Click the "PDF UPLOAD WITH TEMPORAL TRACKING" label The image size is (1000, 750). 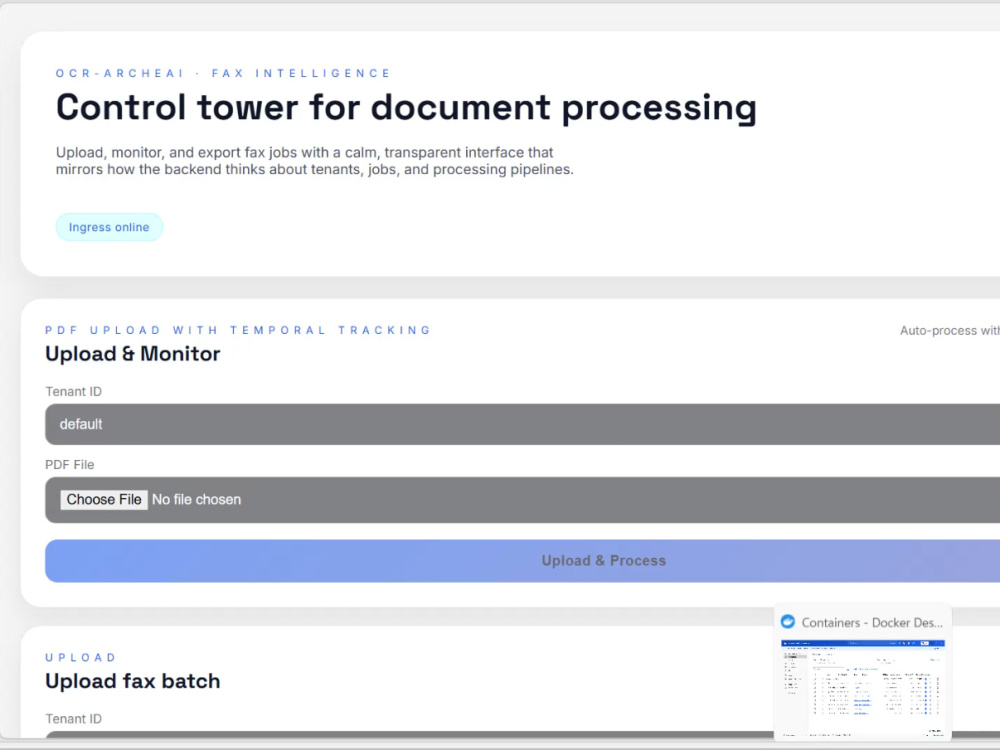tap(238, 330)
